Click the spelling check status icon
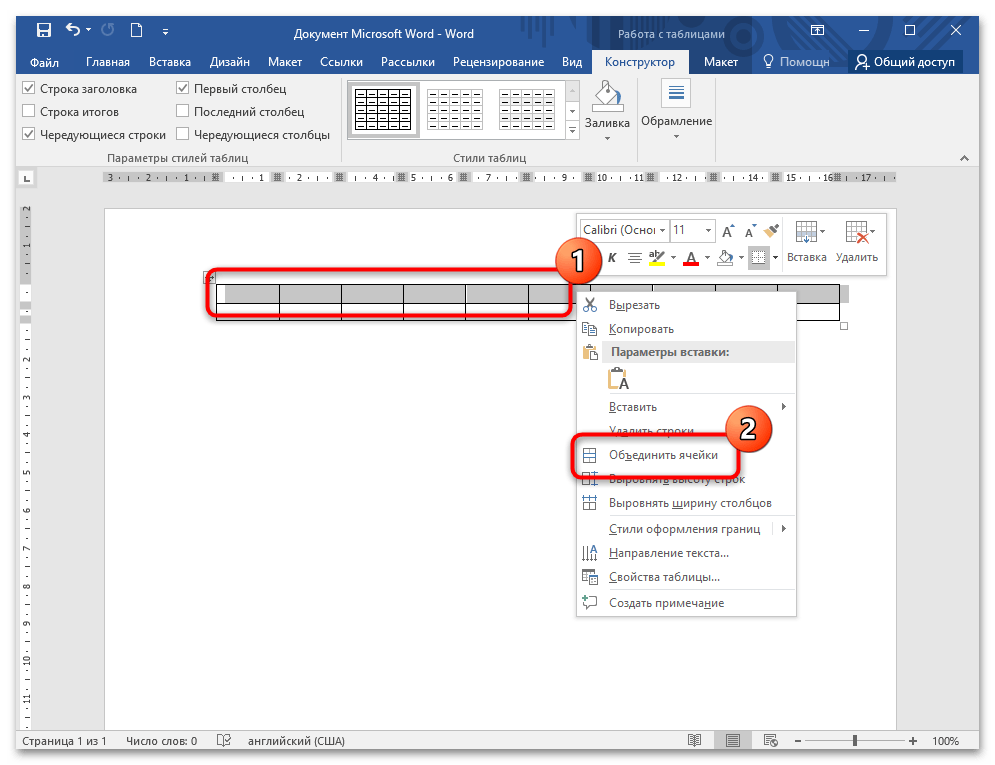995x765 pixels. 223,740
